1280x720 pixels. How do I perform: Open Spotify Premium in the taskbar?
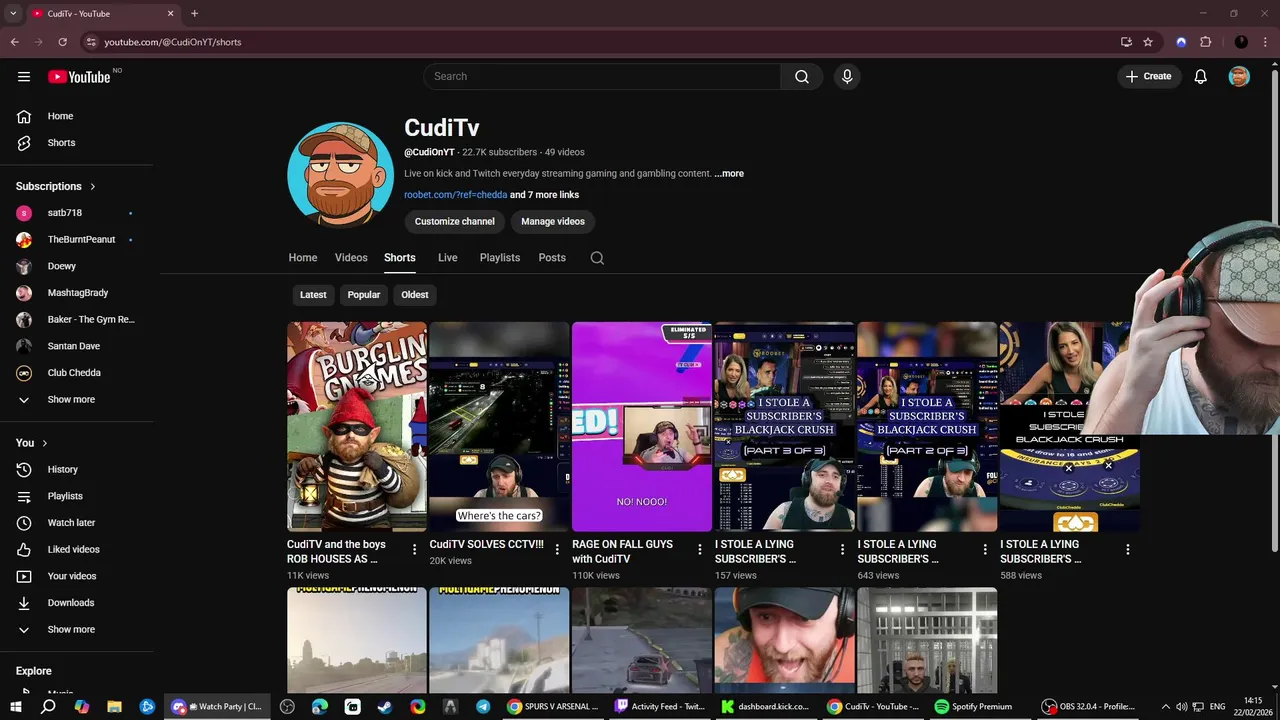pos(973,706)
